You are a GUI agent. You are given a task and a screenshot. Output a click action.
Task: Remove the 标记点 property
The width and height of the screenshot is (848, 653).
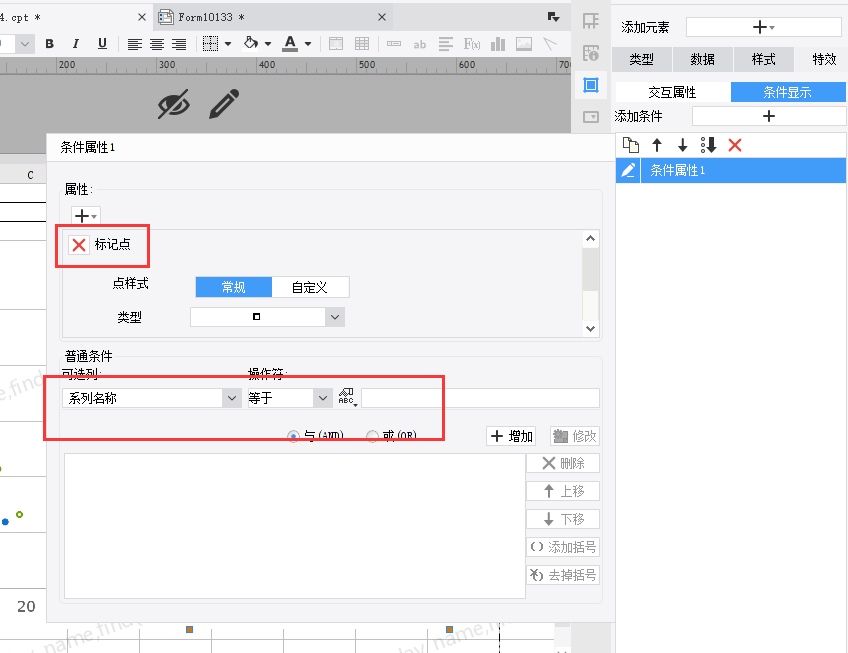(x=79, y=245)
